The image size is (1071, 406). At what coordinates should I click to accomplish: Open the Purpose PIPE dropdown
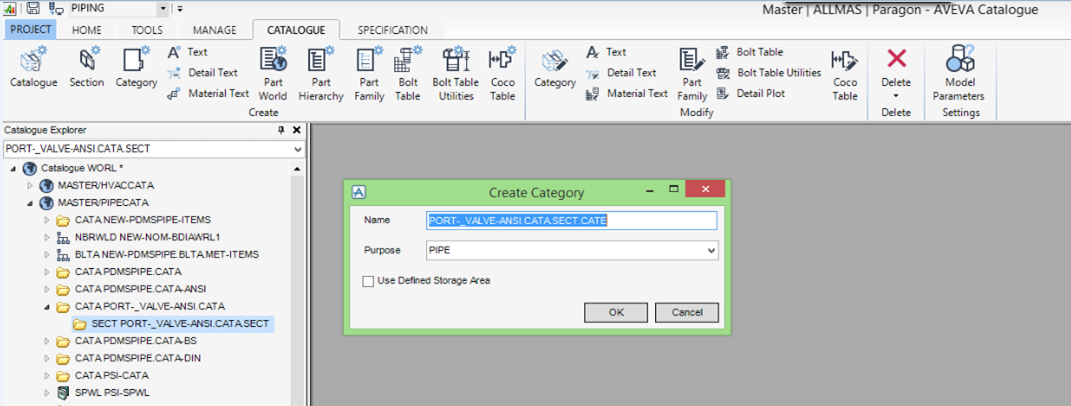click(713, 251)
